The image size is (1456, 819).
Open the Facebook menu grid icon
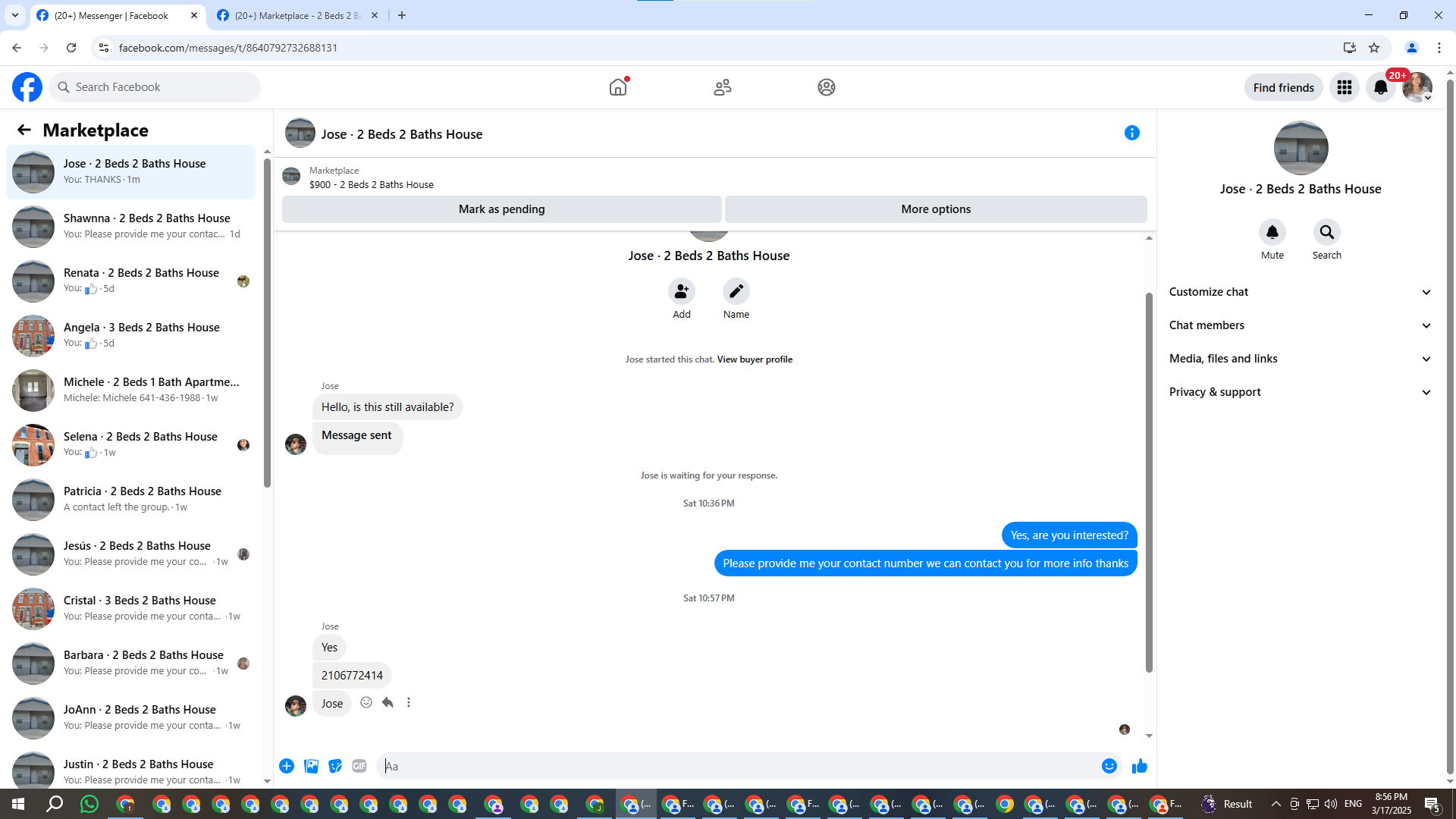pyautogui.click(x=1345, y=87)
